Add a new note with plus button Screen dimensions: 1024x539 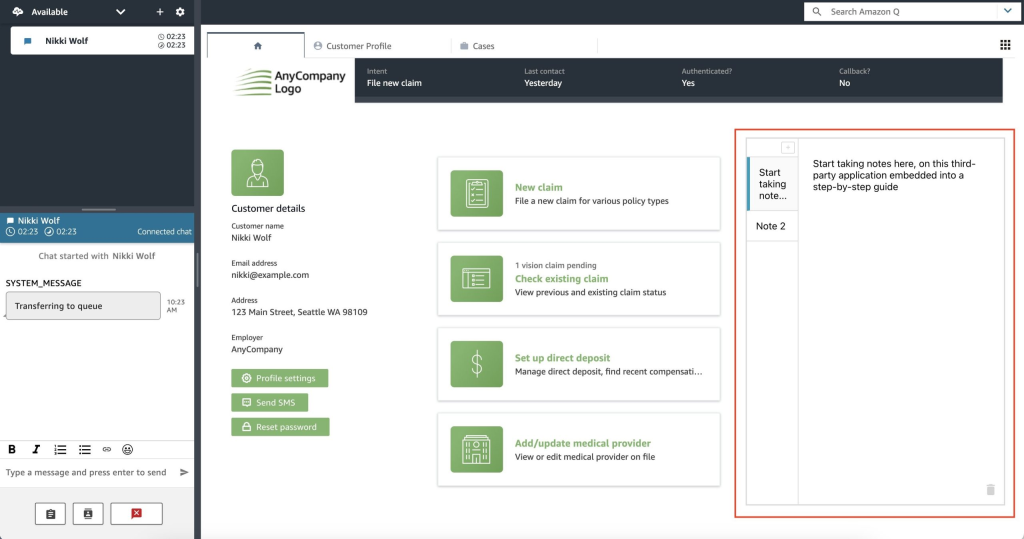pos(788,148)
